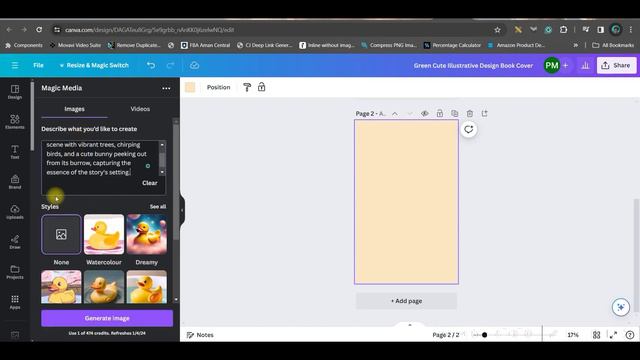640x360 pixels.
Task: Redo the last action
Action: point(171,65)
